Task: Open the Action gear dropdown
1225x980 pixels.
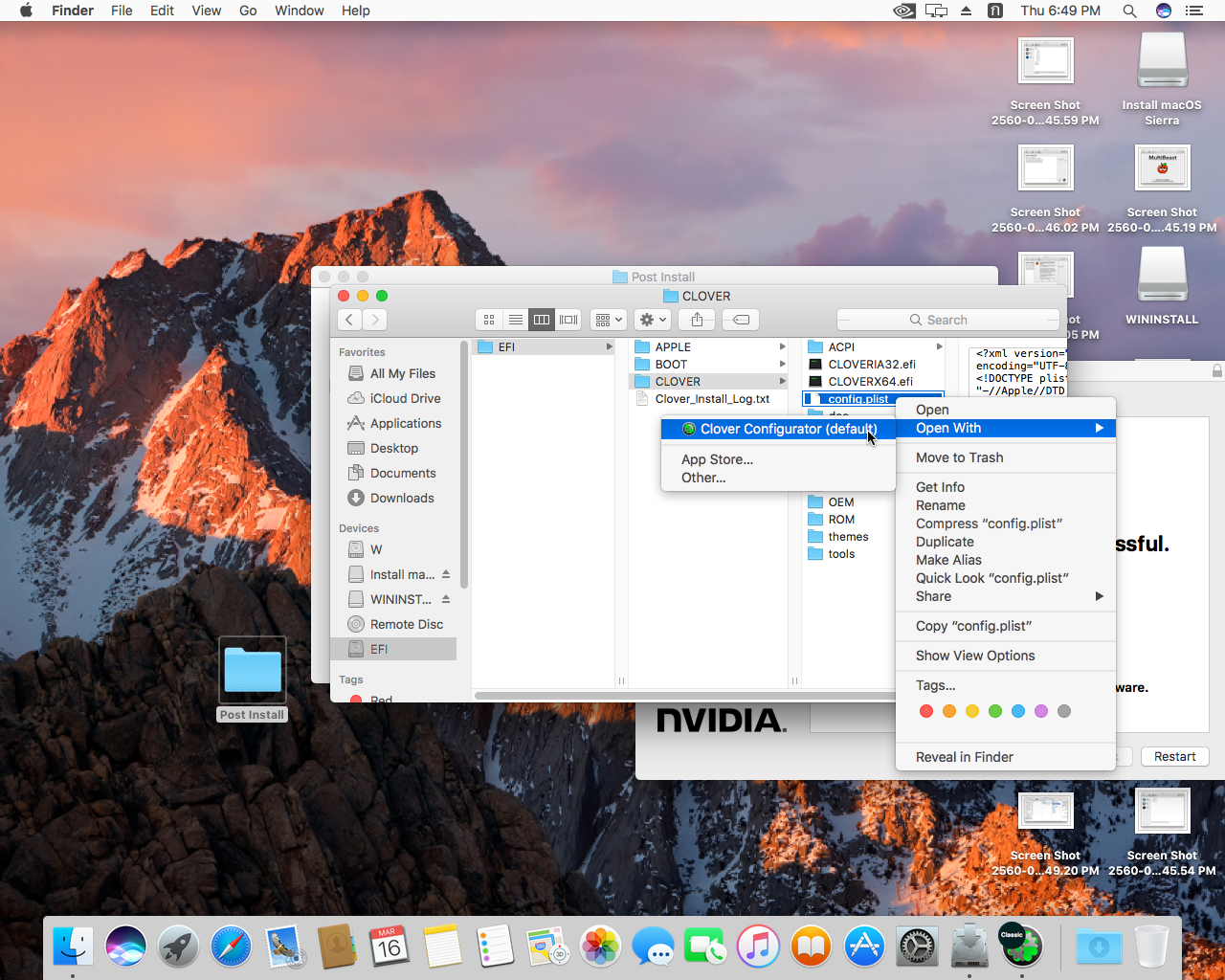Action: [x=653, y=320]
